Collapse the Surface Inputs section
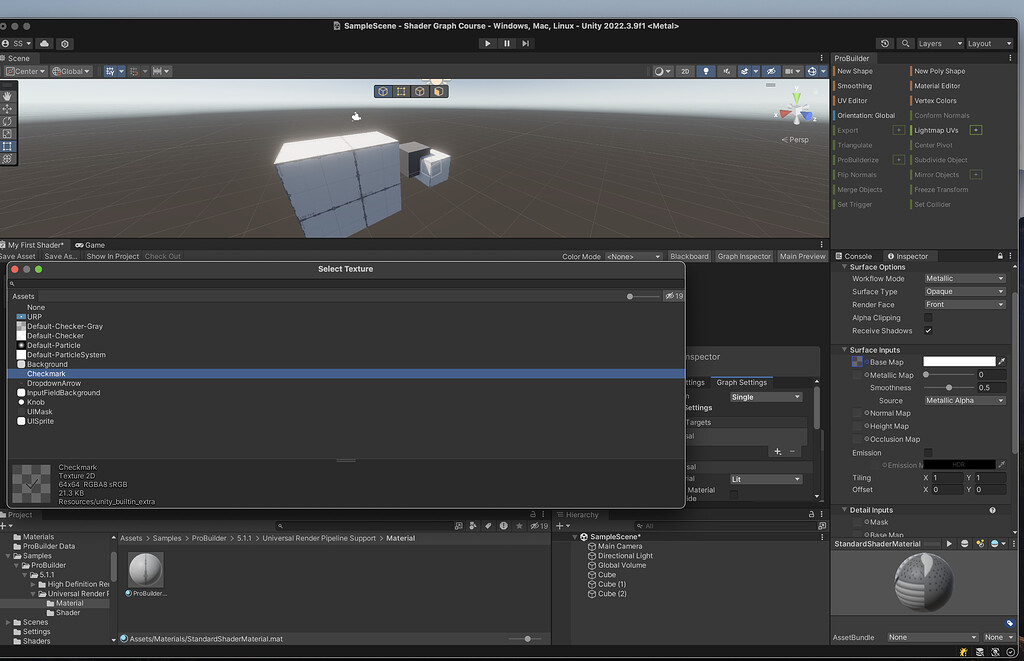Image resolution: width=1024 pixels, height=661 pixels. [x=845, y=350]
